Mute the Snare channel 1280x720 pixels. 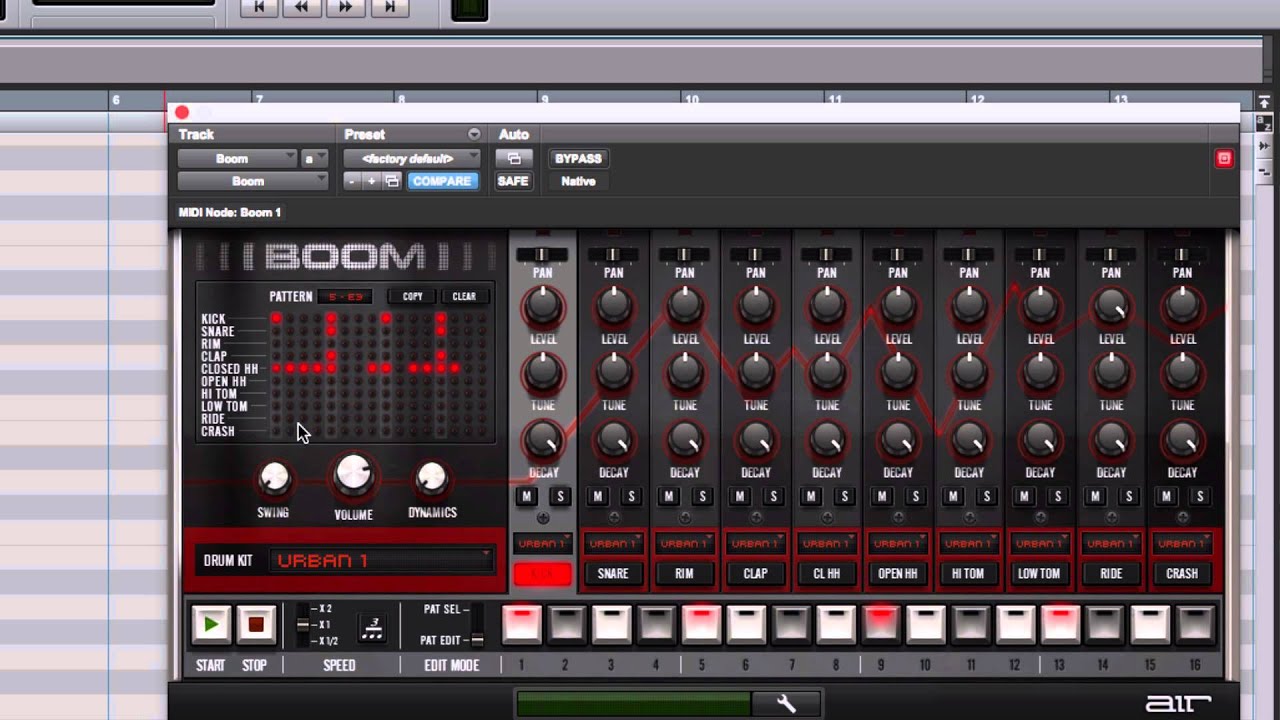(x=598, y=497)
